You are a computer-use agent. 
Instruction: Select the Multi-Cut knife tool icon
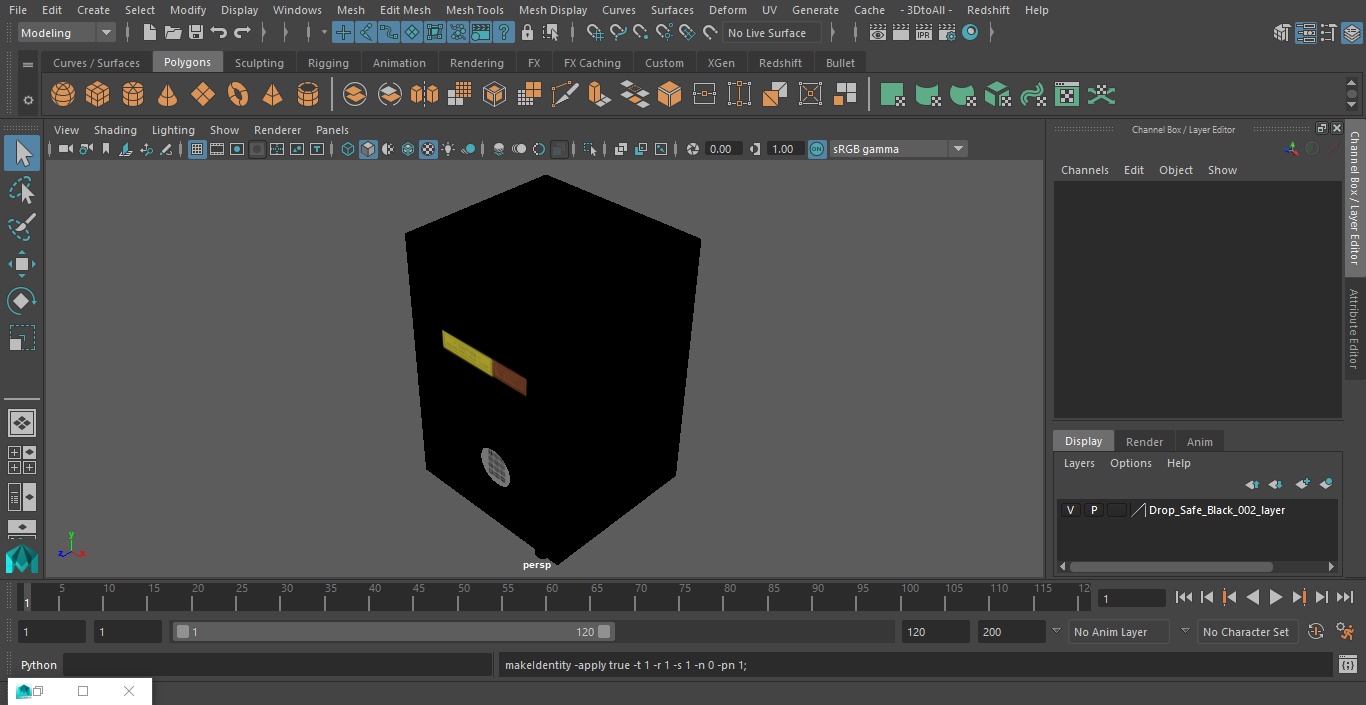pos(565,95)
